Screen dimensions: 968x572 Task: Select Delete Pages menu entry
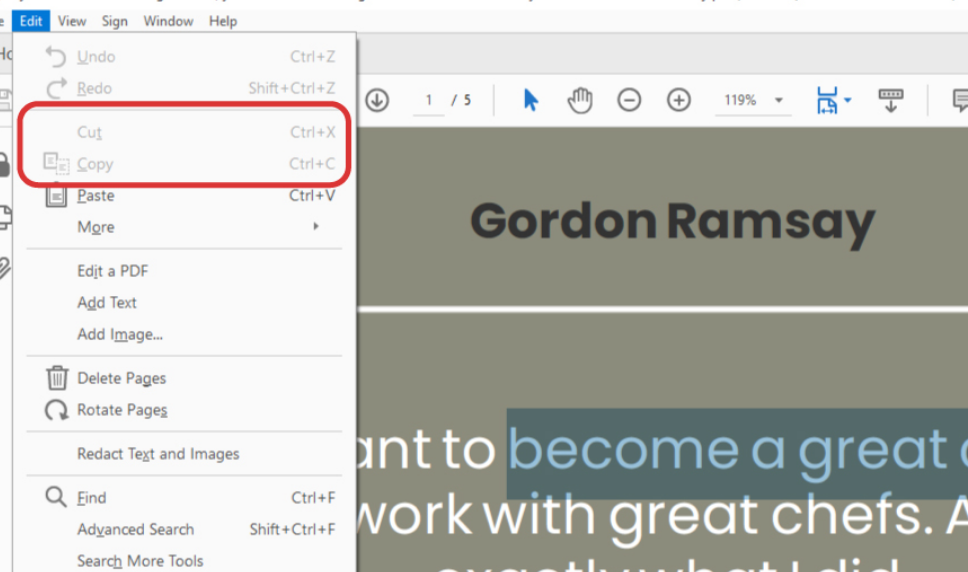click(x=184, y=378)
